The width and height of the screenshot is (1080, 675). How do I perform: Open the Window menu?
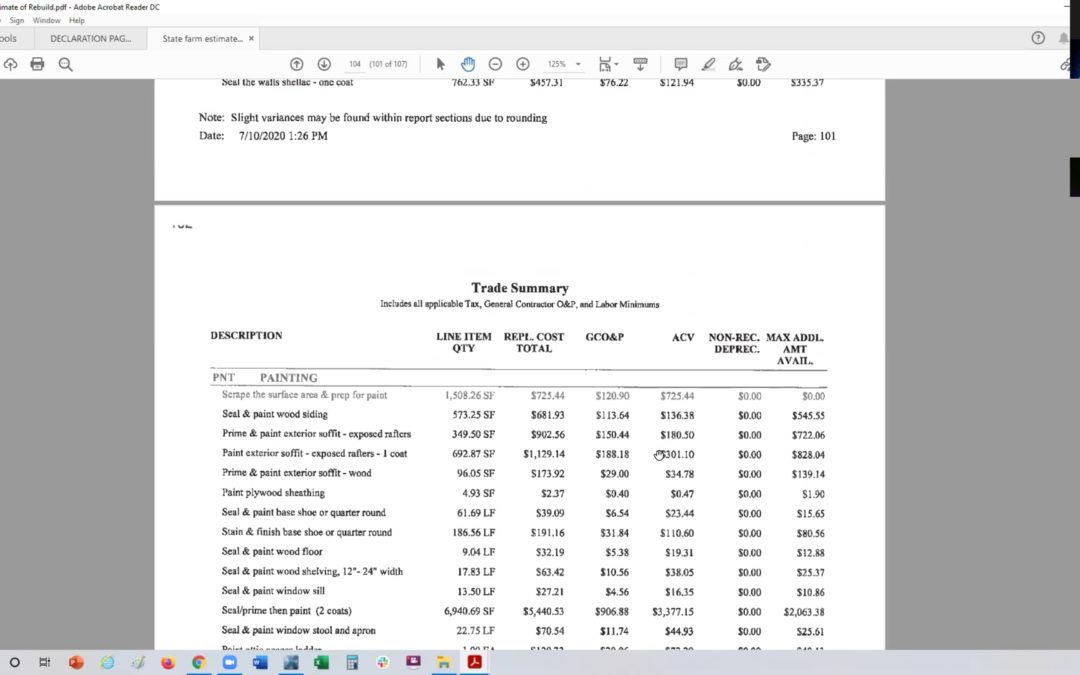[x=46, y=20]
